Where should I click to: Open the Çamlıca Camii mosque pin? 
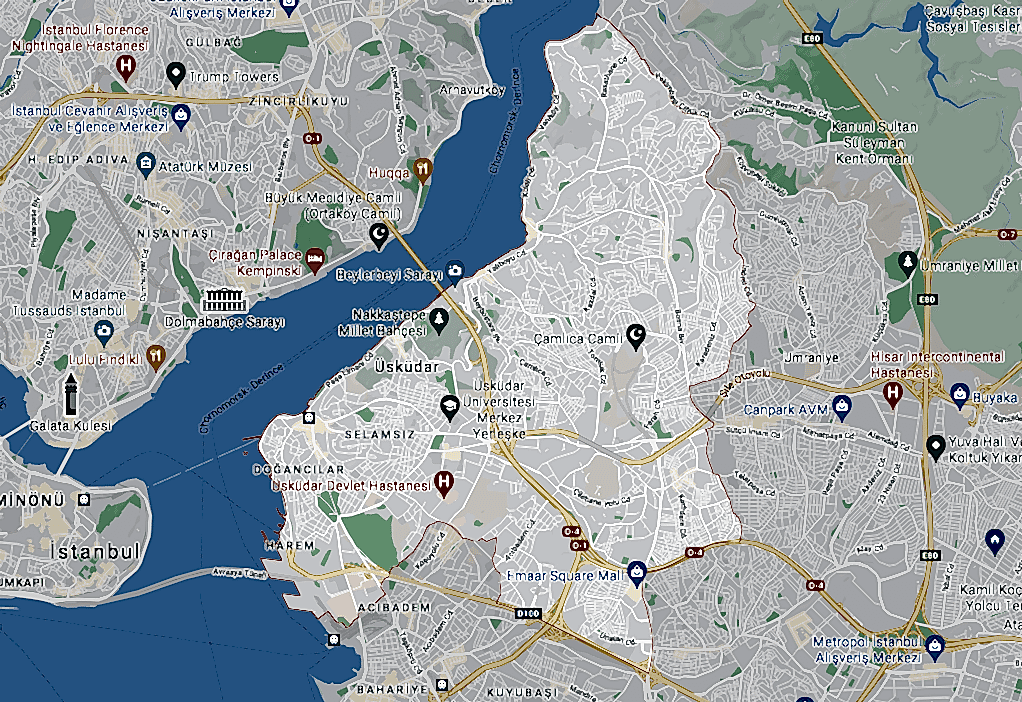click(635, 336)
